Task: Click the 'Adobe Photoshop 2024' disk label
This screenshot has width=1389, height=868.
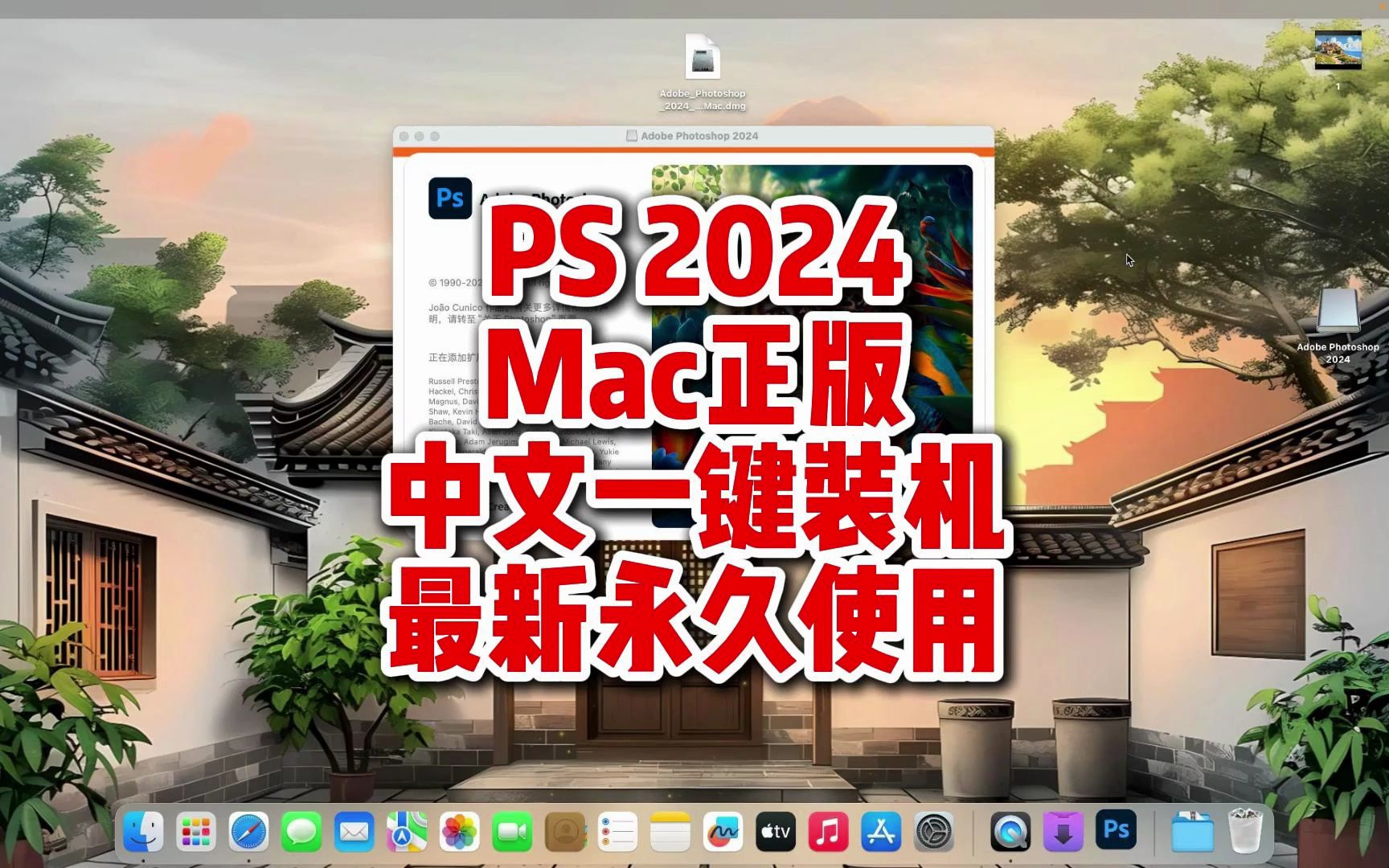Action: (1338, 353)
